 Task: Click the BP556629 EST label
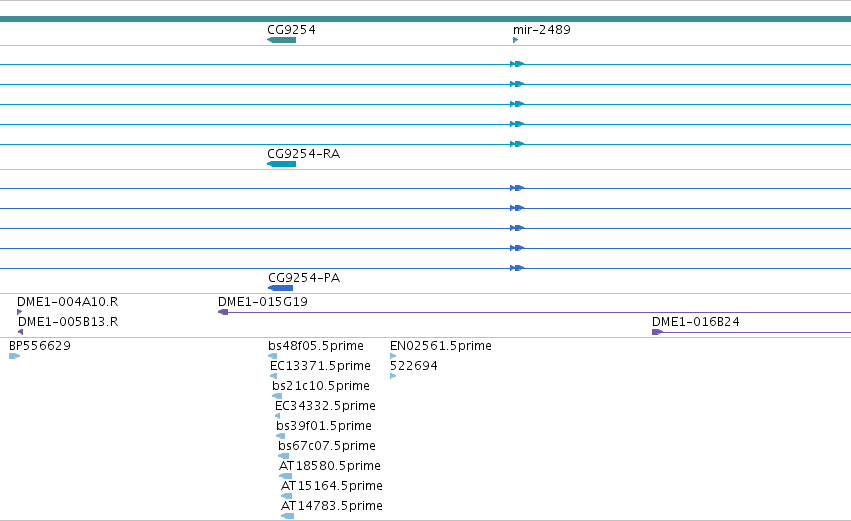point(40,346)
